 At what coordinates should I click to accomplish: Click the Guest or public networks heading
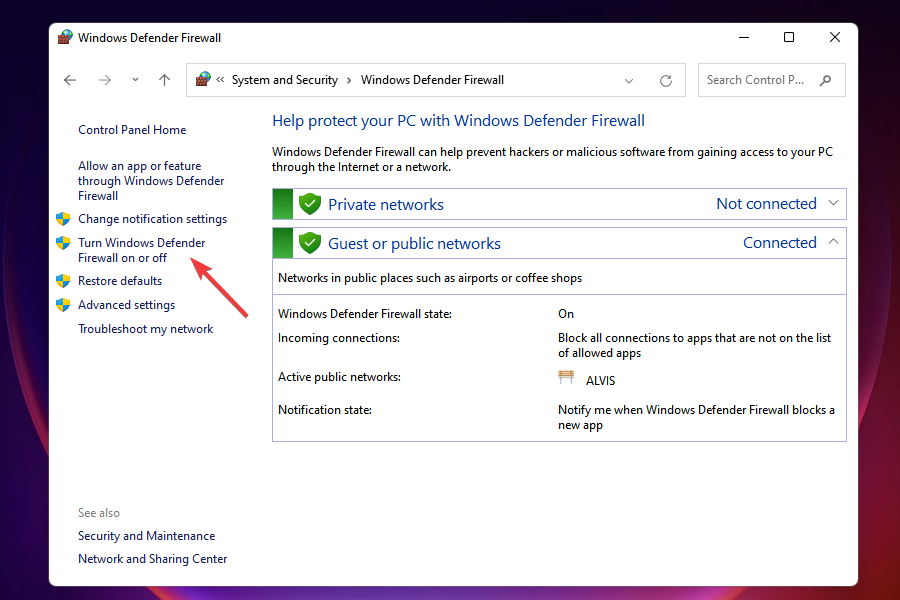tap(414, 243)
